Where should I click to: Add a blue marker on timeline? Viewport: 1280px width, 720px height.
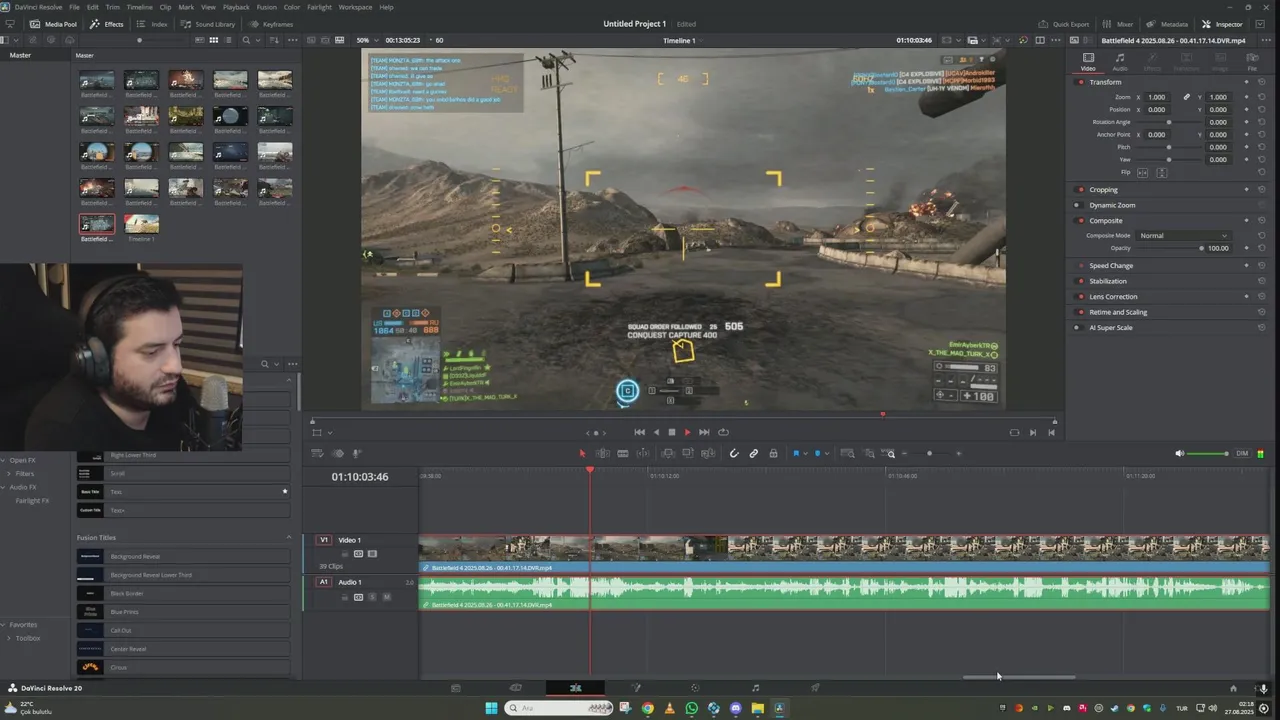tap(817, 454)
